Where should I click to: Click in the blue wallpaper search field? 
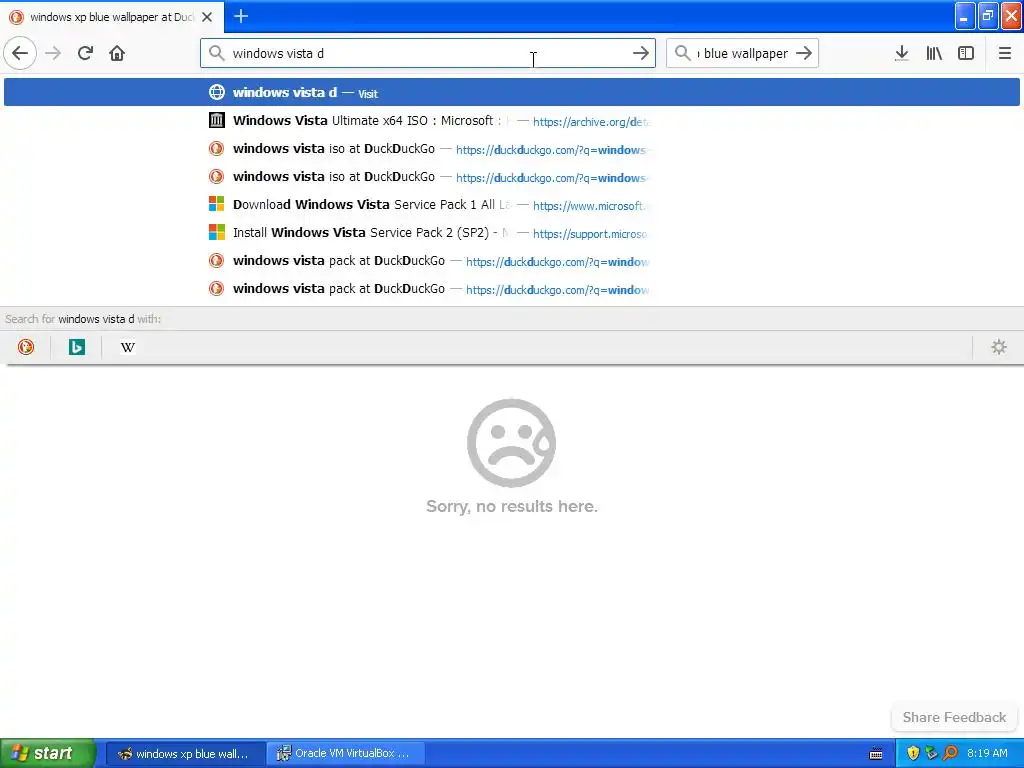pyautogui.click(x=744, y=53)
